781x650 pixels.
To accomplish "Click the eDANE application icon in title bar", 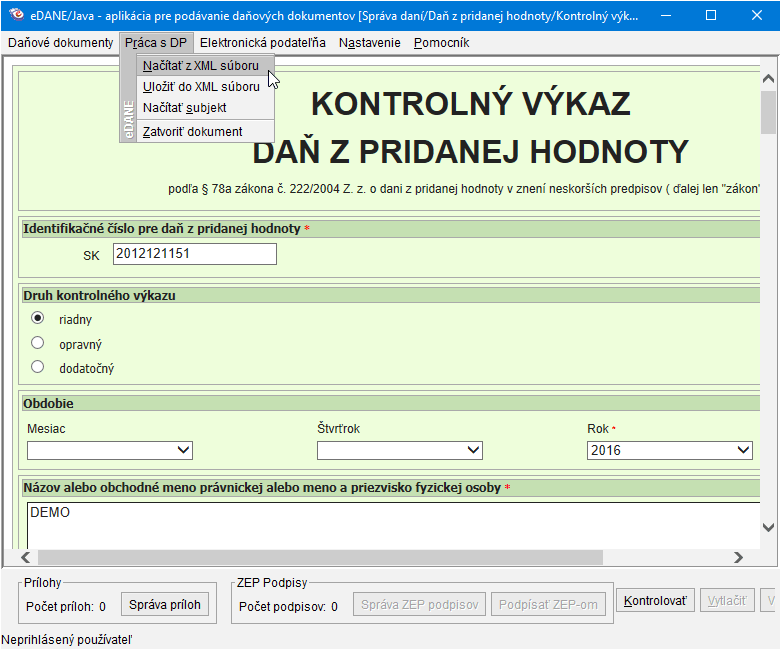I will pyautogui.click(x=15, y=16).
